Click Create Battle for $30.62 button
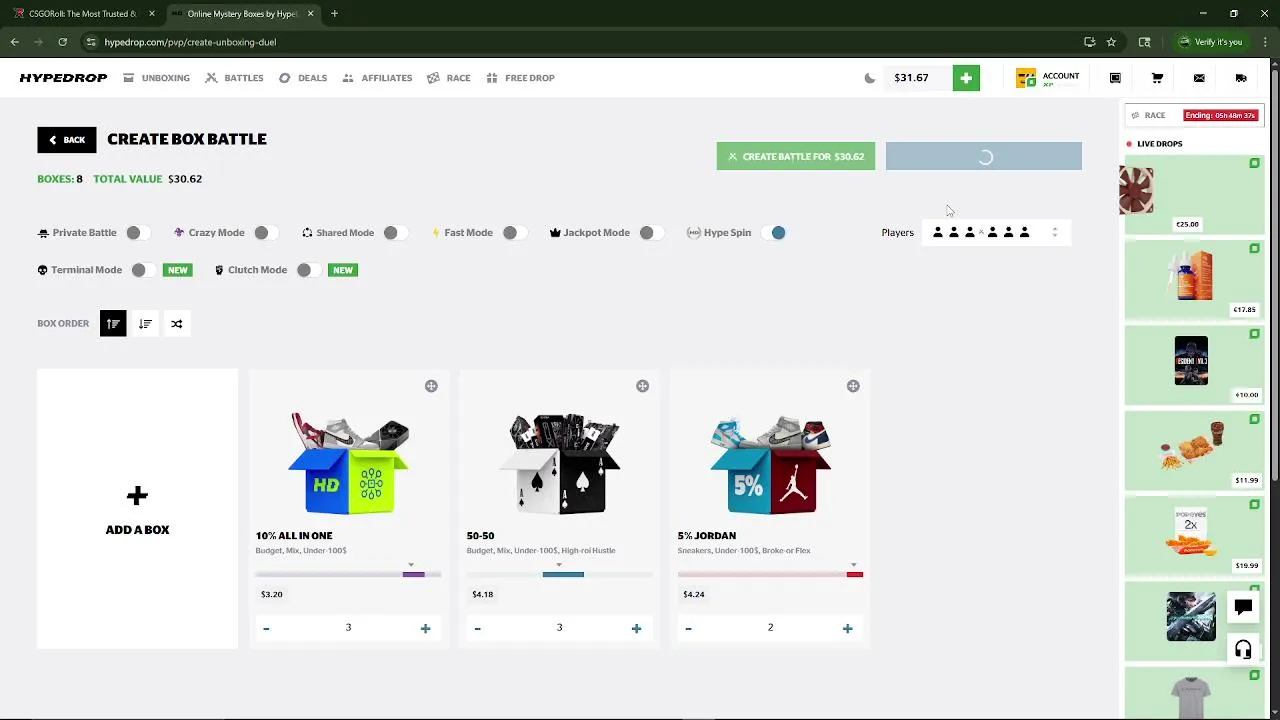Viewport: 1280px width, 720px height. 796,156
